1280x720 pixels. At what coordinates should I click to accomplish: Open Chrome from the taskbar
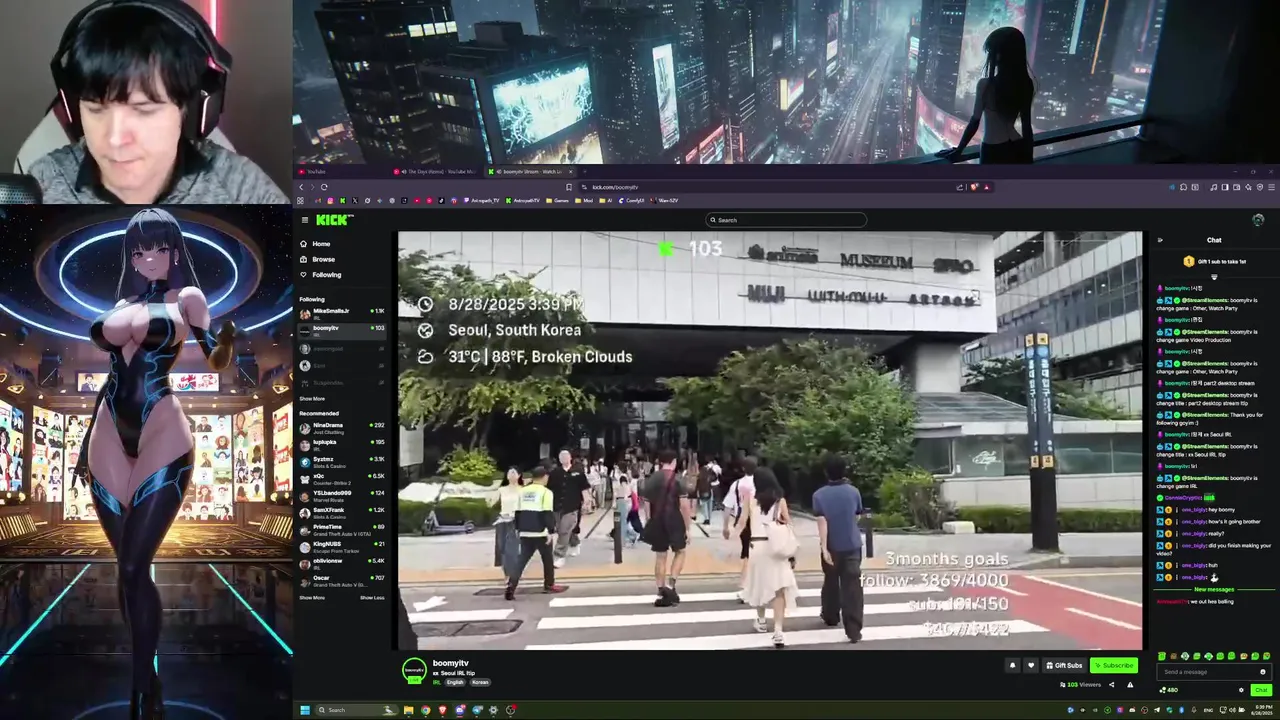point(426,710)
